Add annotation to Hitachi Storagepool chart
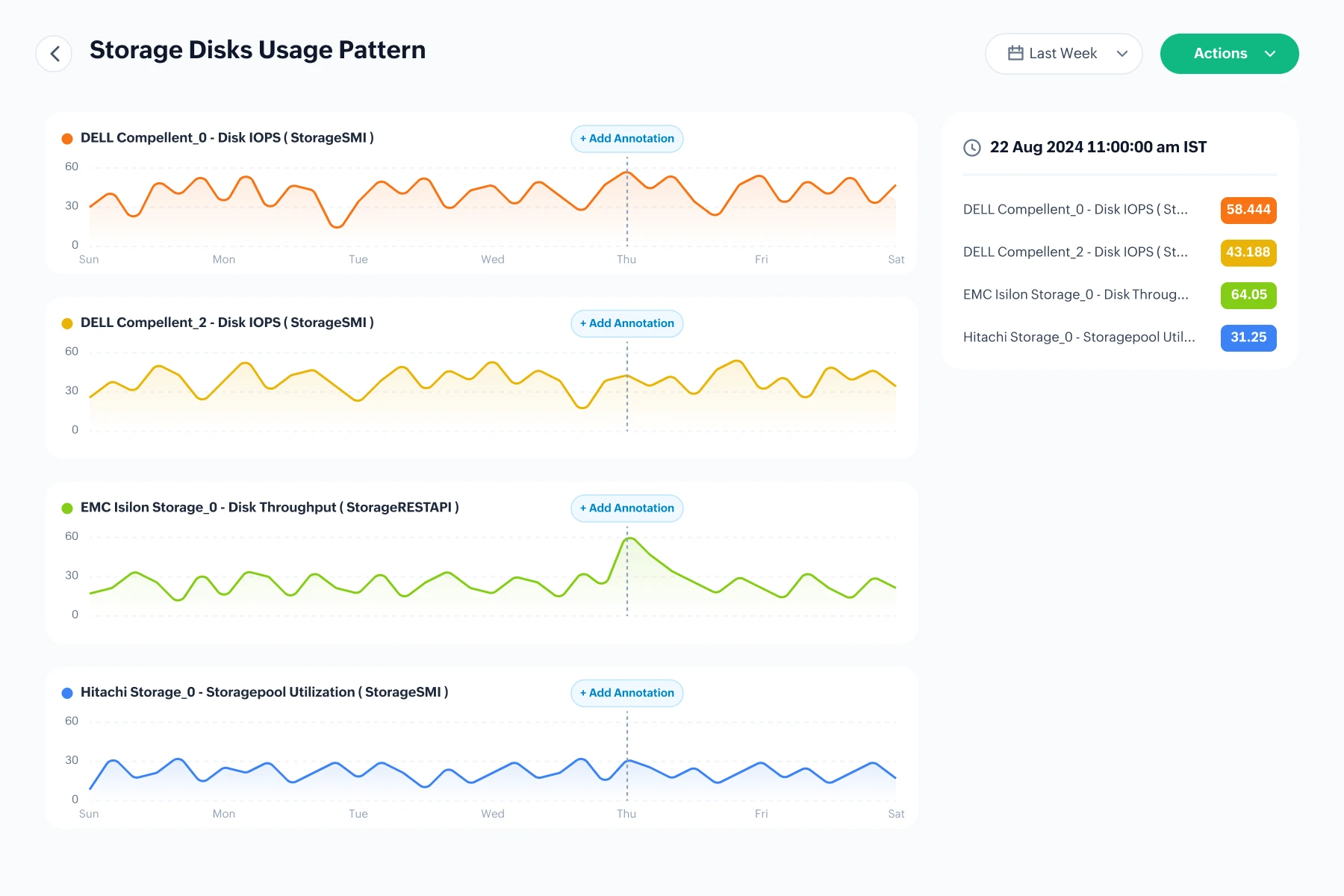The height and width of the screenshot is (896, 1344). point(627,693)
